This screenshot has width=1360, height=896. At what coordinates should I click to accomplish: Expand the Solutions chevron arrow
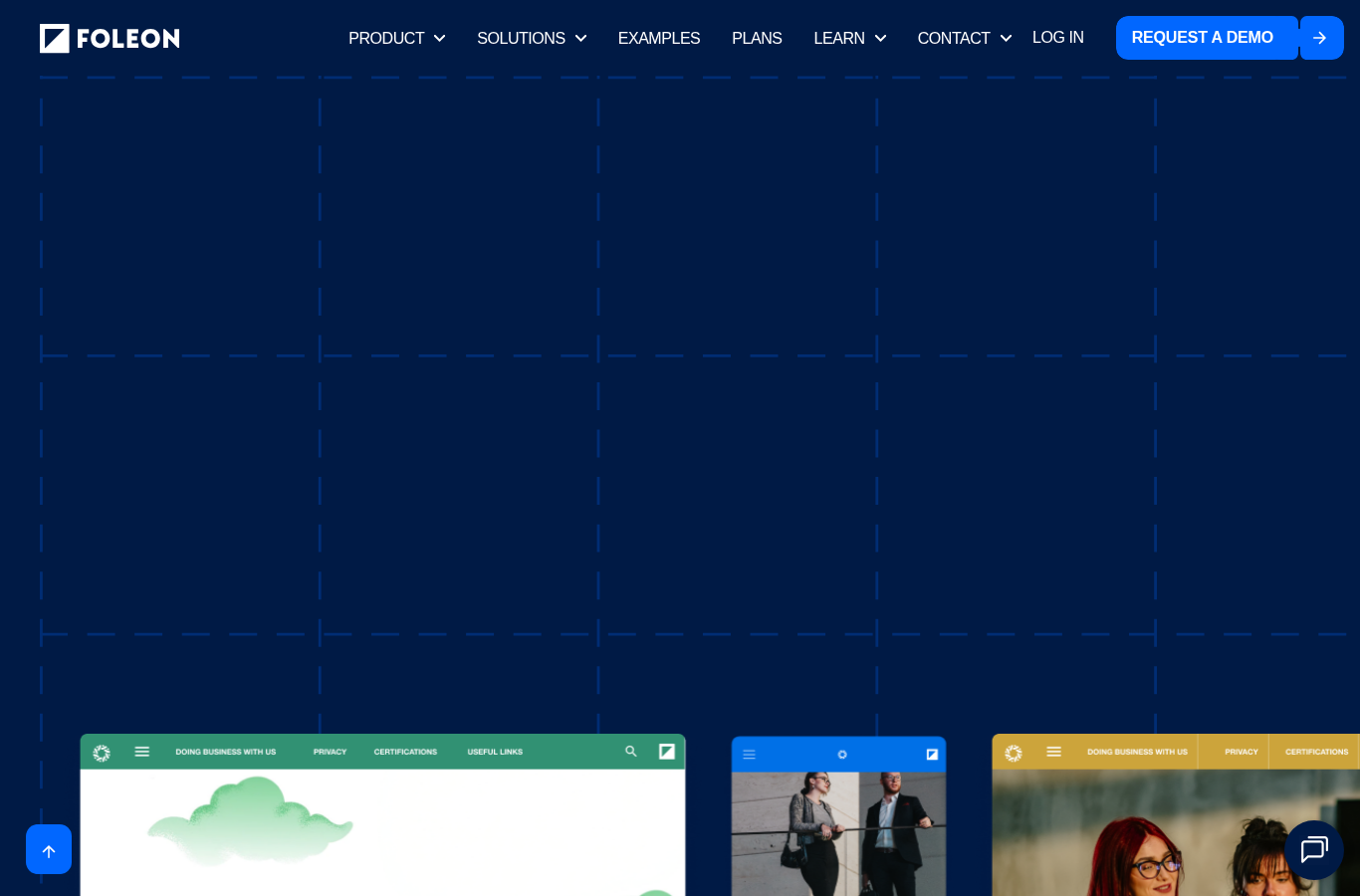point(580,38)
